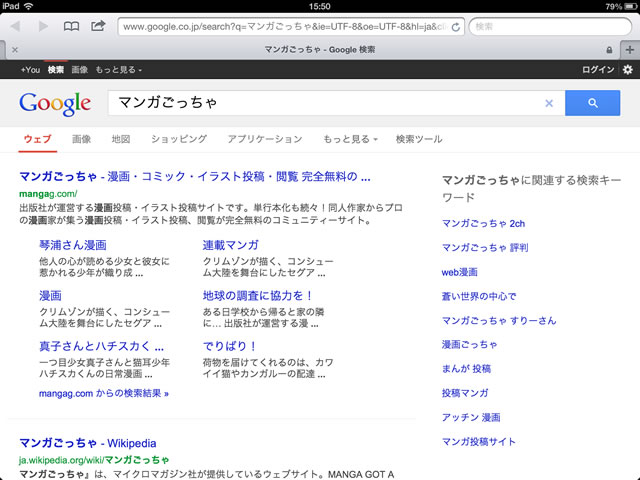Open the でりばり！ sitelink
Image resolution: width=640 pixels, height=480 pixels.
coord(230,346)
